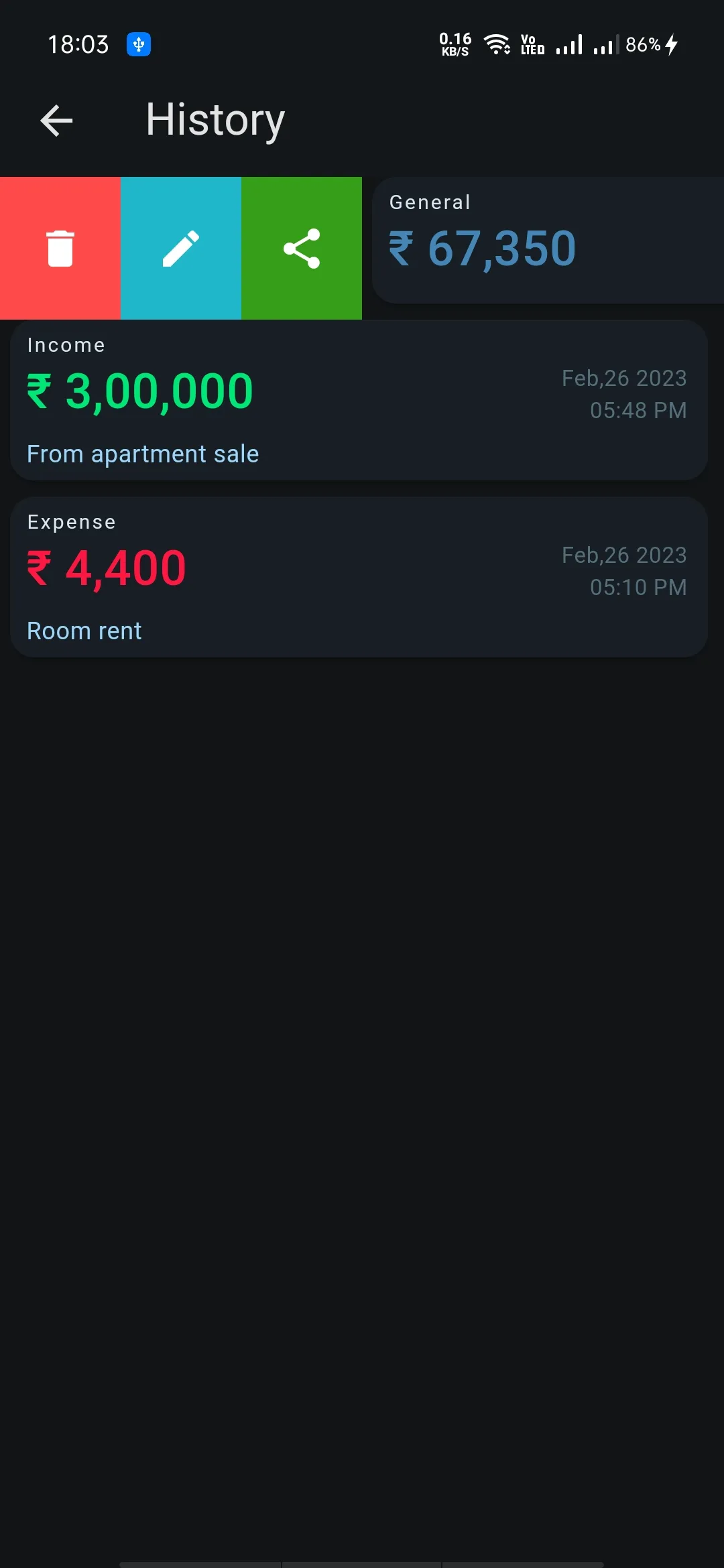Tap the Feb,26 2023 05:10 PM timestamp
The image size is (724, 1568).
point(624,571)
